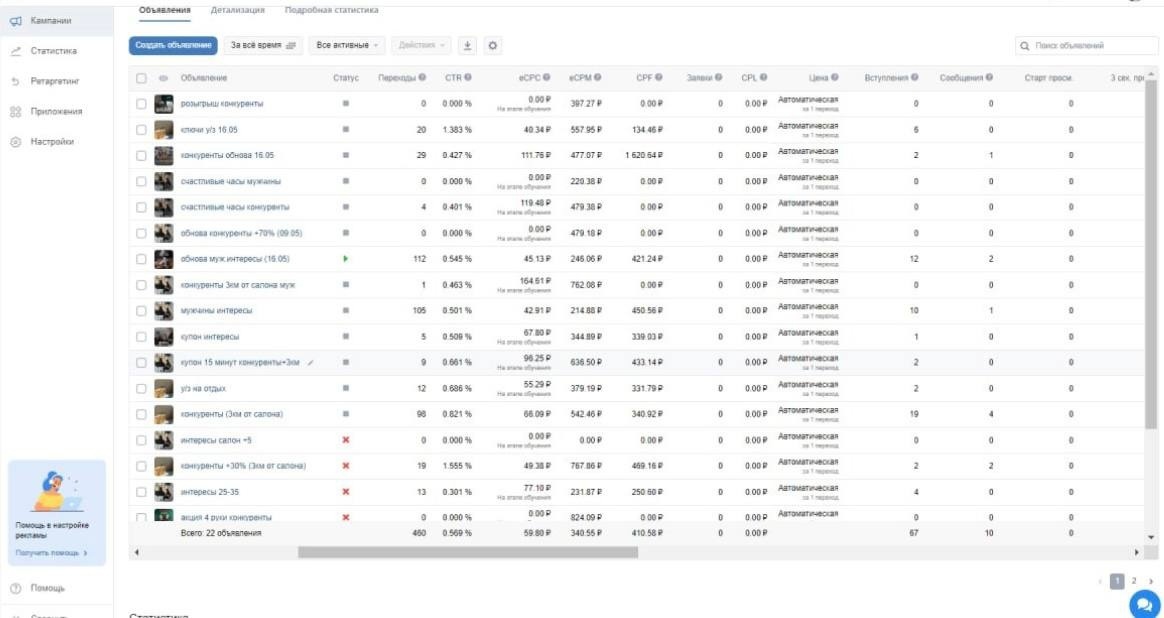Go to next page arrow in pagination
This screenshot has height=618, width=1164.
pyautogui.click(x=1151, y=581)
